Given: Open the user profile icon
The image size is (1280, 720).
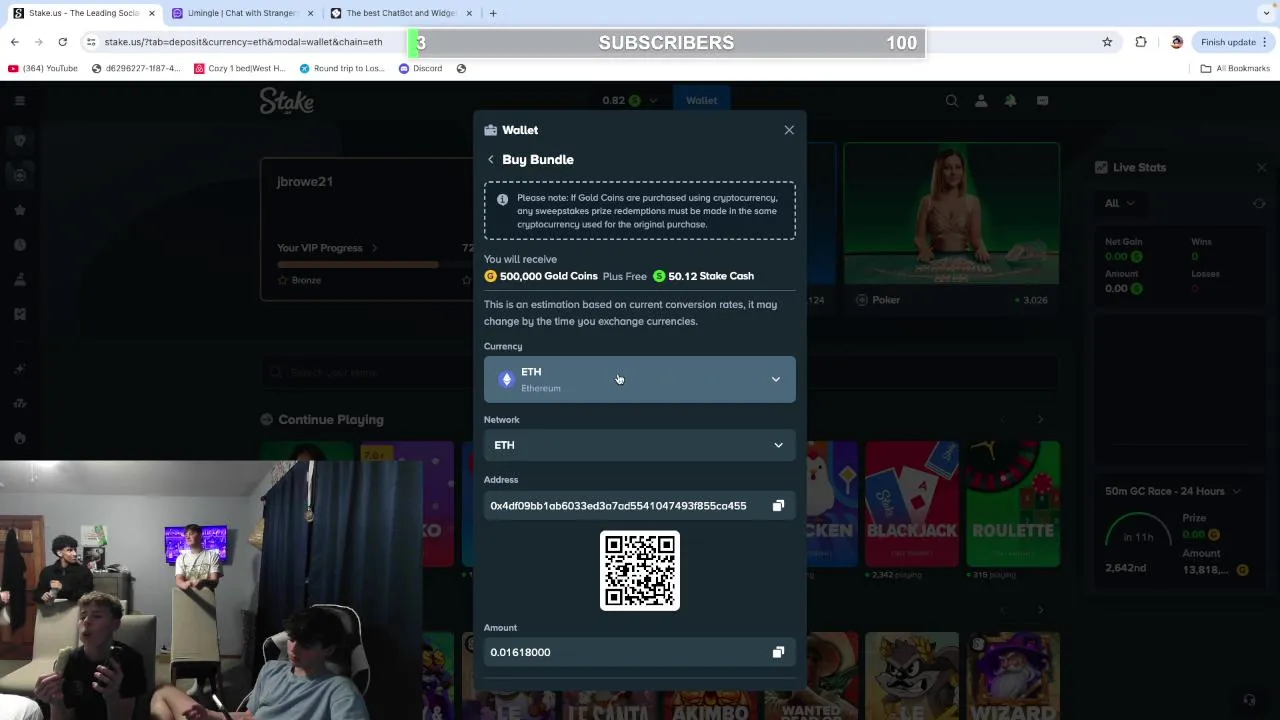Looking at the screenshot, I should (x=981, y=100).
